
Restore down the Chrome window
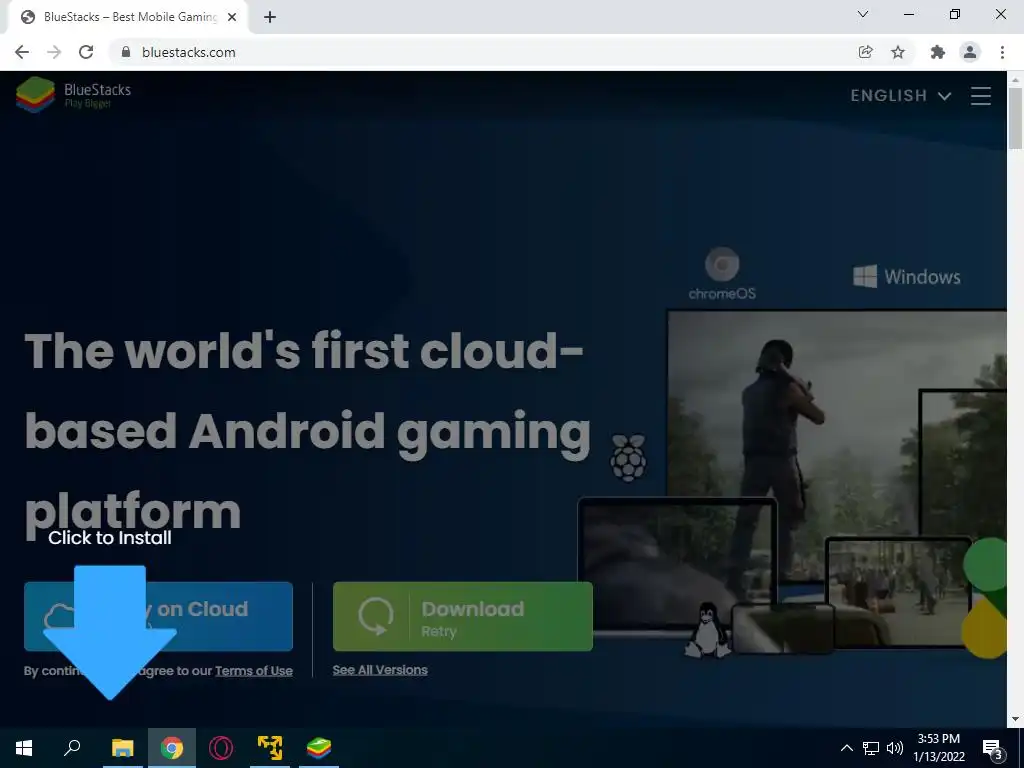tap(955, 14)
